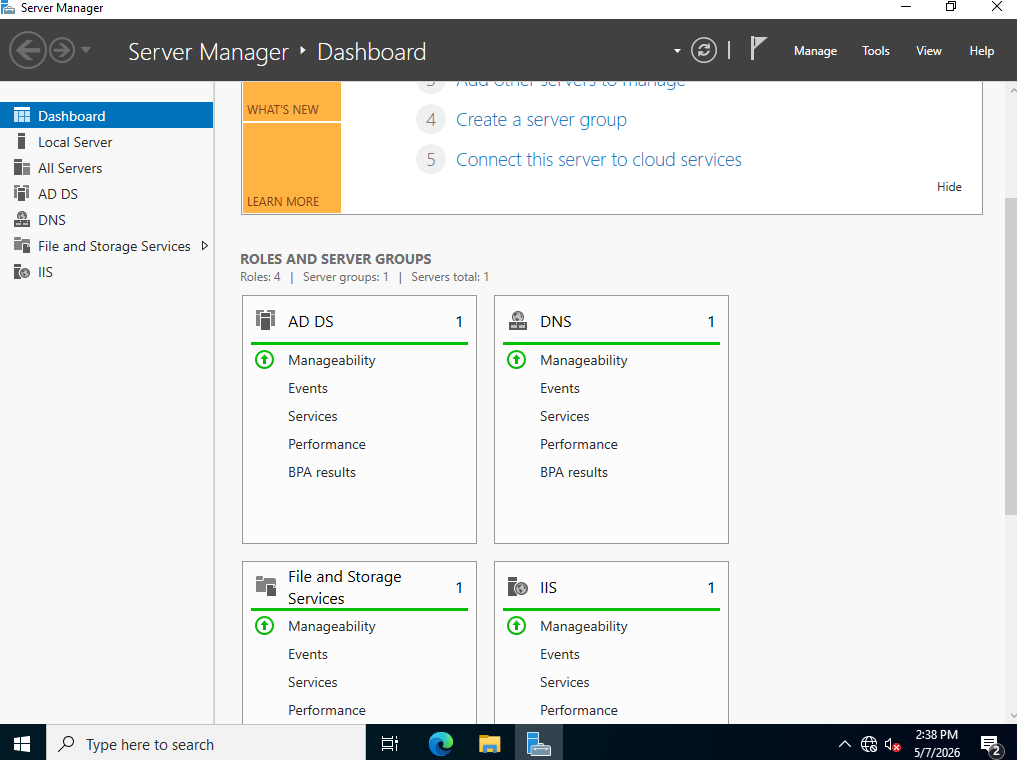Viewport: 1017px width, 760px height.
Task: Open Services in the IIS tile
Action: tap(564, 682)
